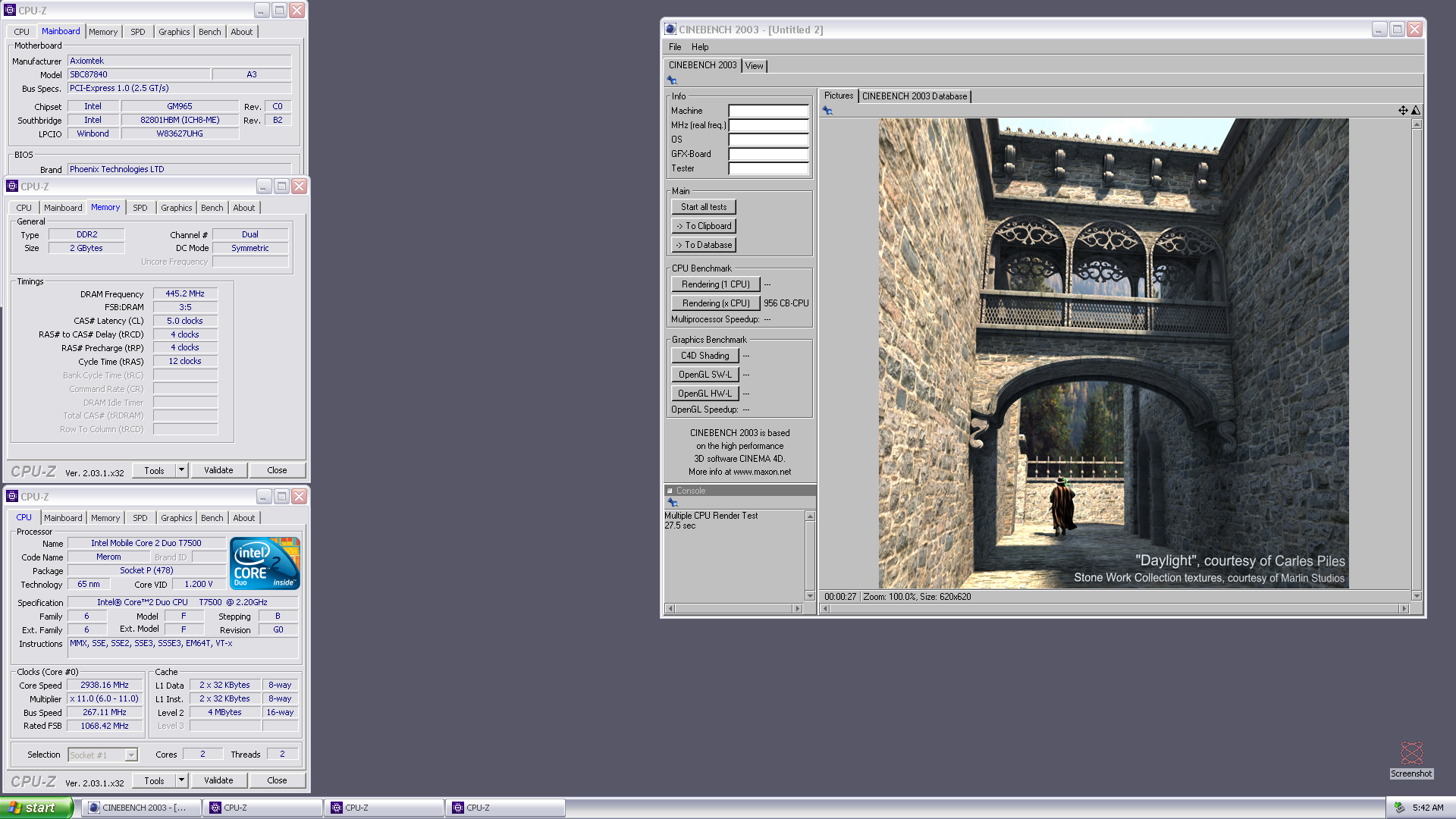The image size is (1456, 819).
Task: Click the pin icon under CINEBENCH 2003 tab
Action: pyautogui.click(x=672, y=80)
